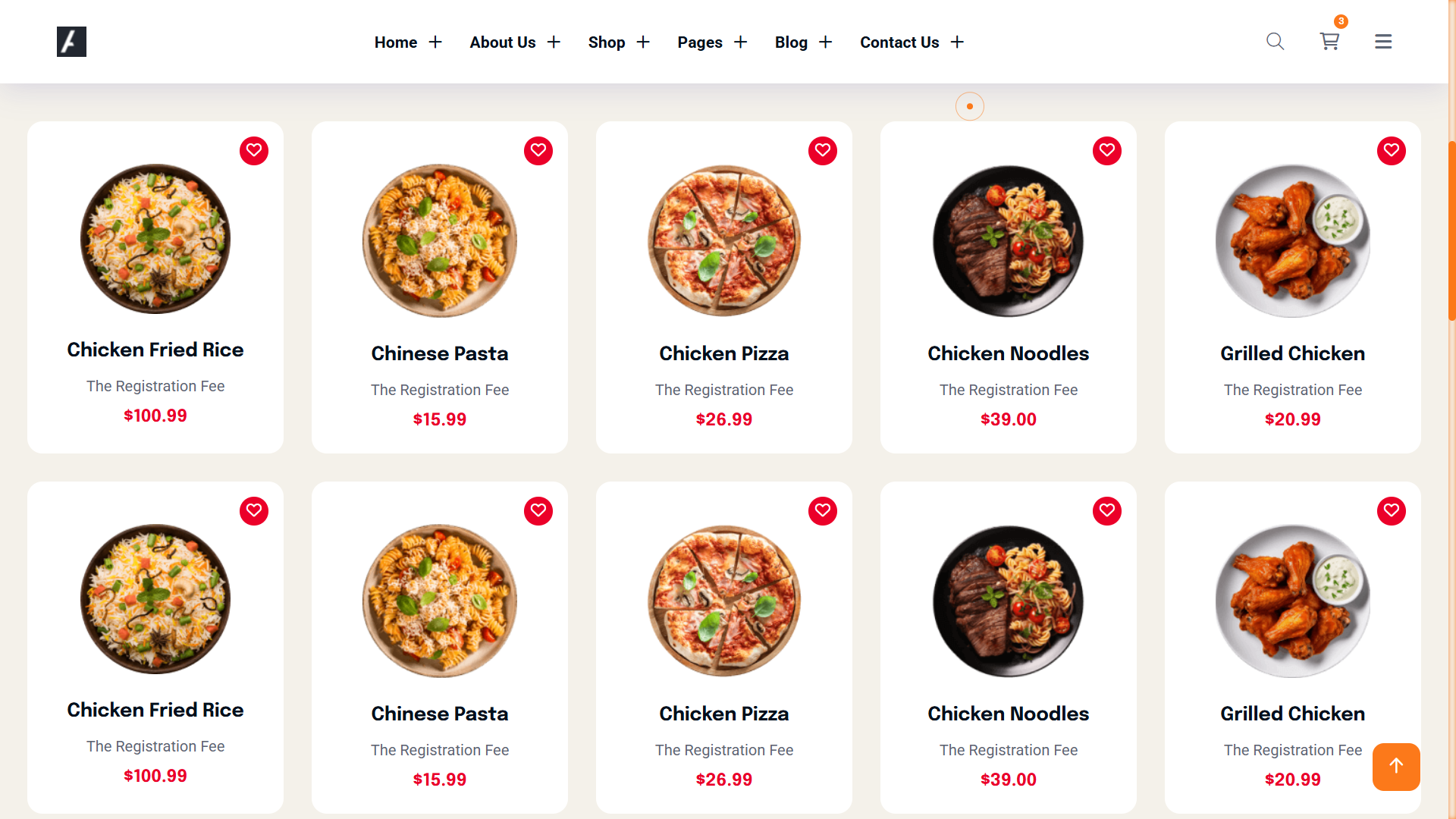Click the carousel pagination dot
The height and width of the screenshot is (819, 1456).
969,106
